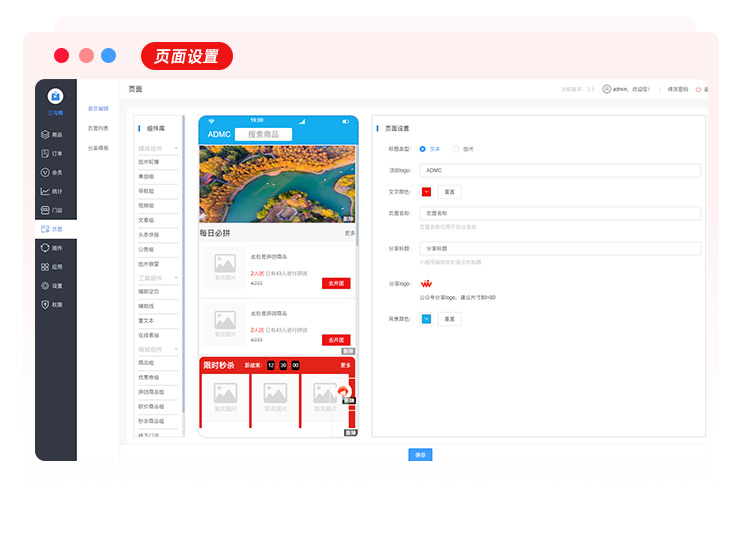Click the blue 保存 button

[x=420, y=455]
